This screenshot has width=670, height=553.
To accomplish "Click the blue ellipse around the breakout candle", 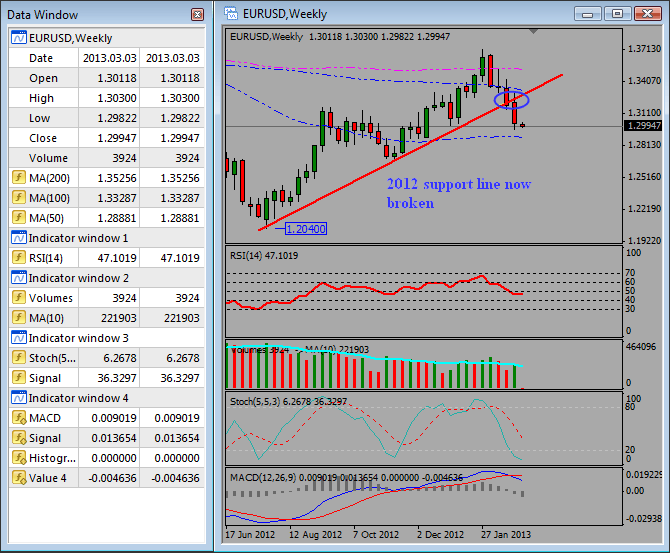I will pos(511,100).
